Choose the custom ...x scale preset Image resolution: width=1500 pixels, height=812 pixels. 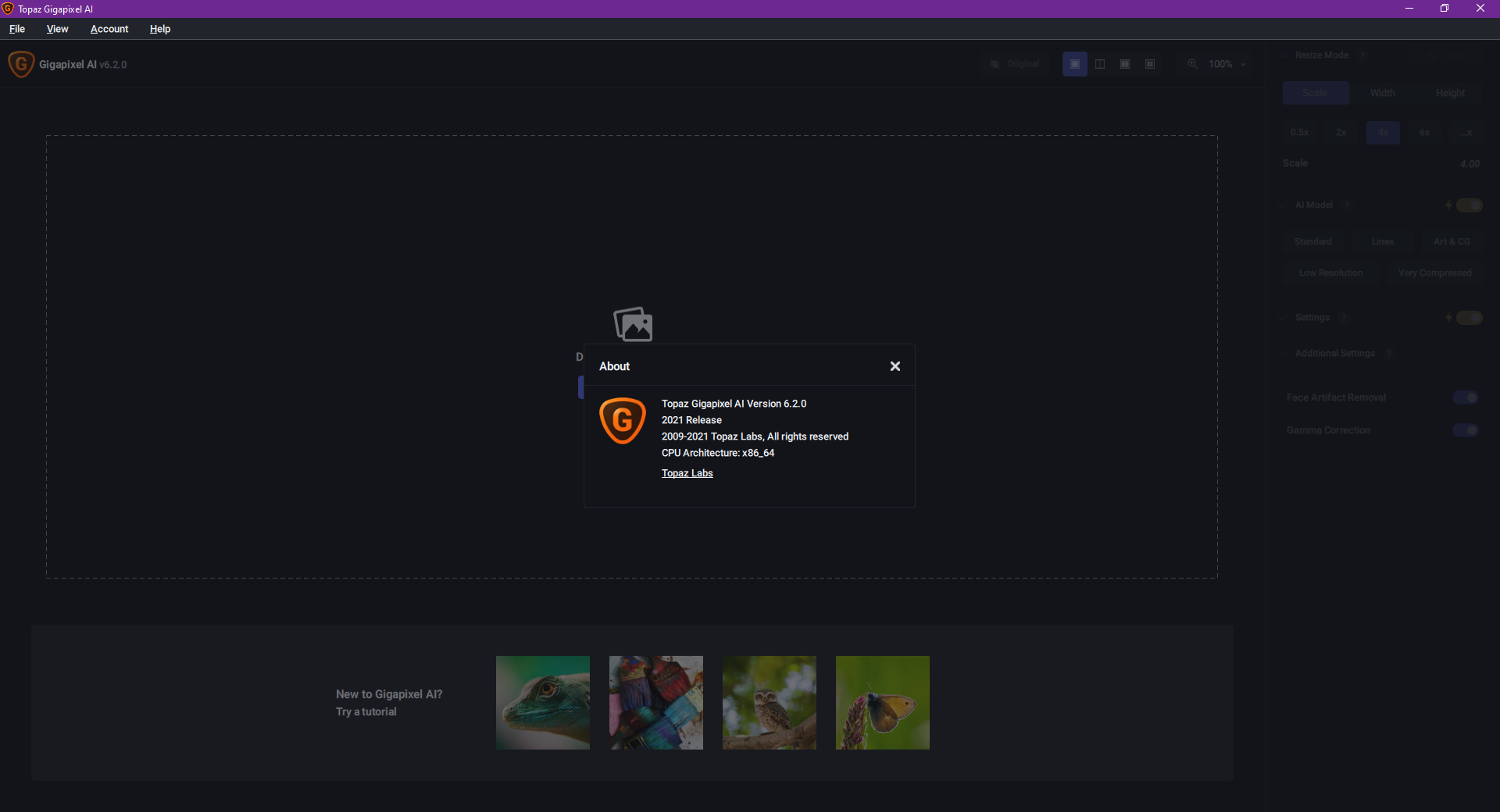[x=1466, y=133]
